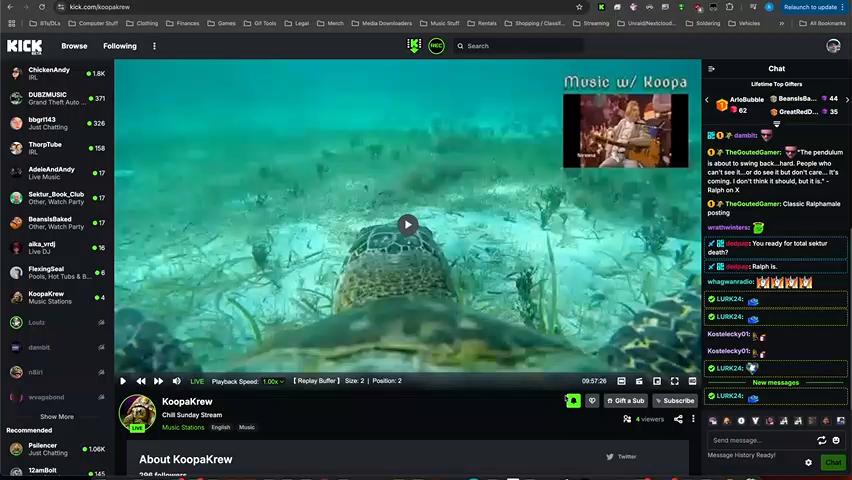Image resolution: width=852 pixels, height=480 pixels.
Task: Collapse the chat panel icon
Action: 711,69
